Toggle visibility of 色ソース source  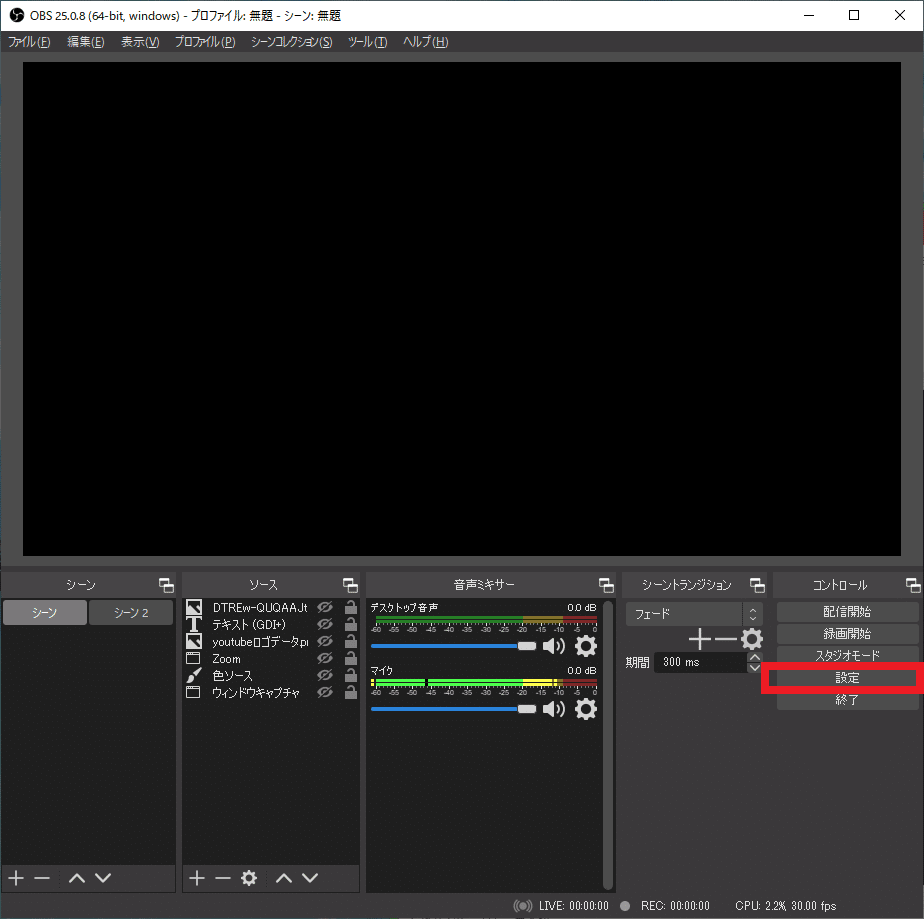[325, 675]
